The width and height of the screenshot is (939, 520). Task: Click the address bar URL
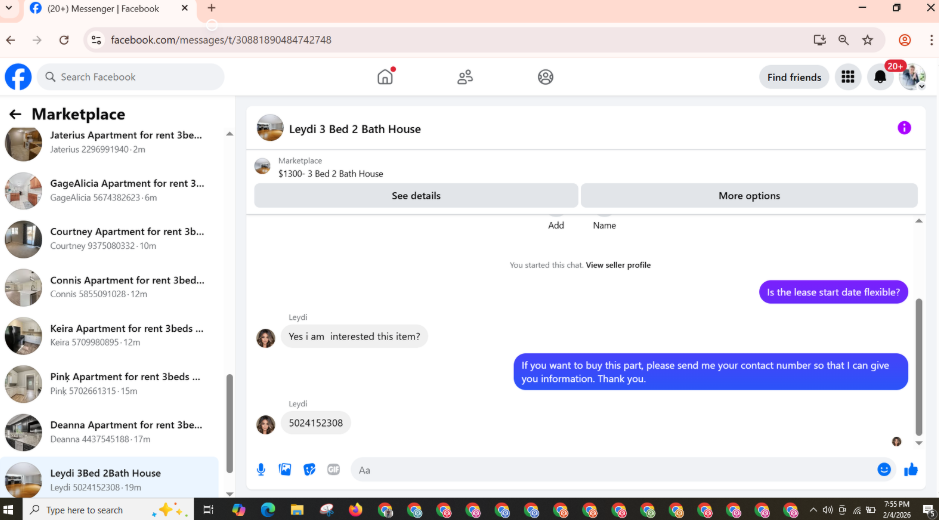pyautogui.click(x=221, y=40)
